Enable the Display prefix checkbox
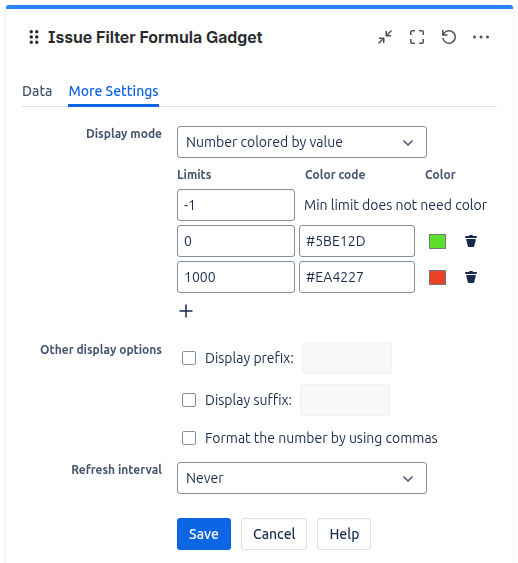Image resolution: width=518 pixels, height=563 pixels. pyautogui.click(x=189, y=358)
